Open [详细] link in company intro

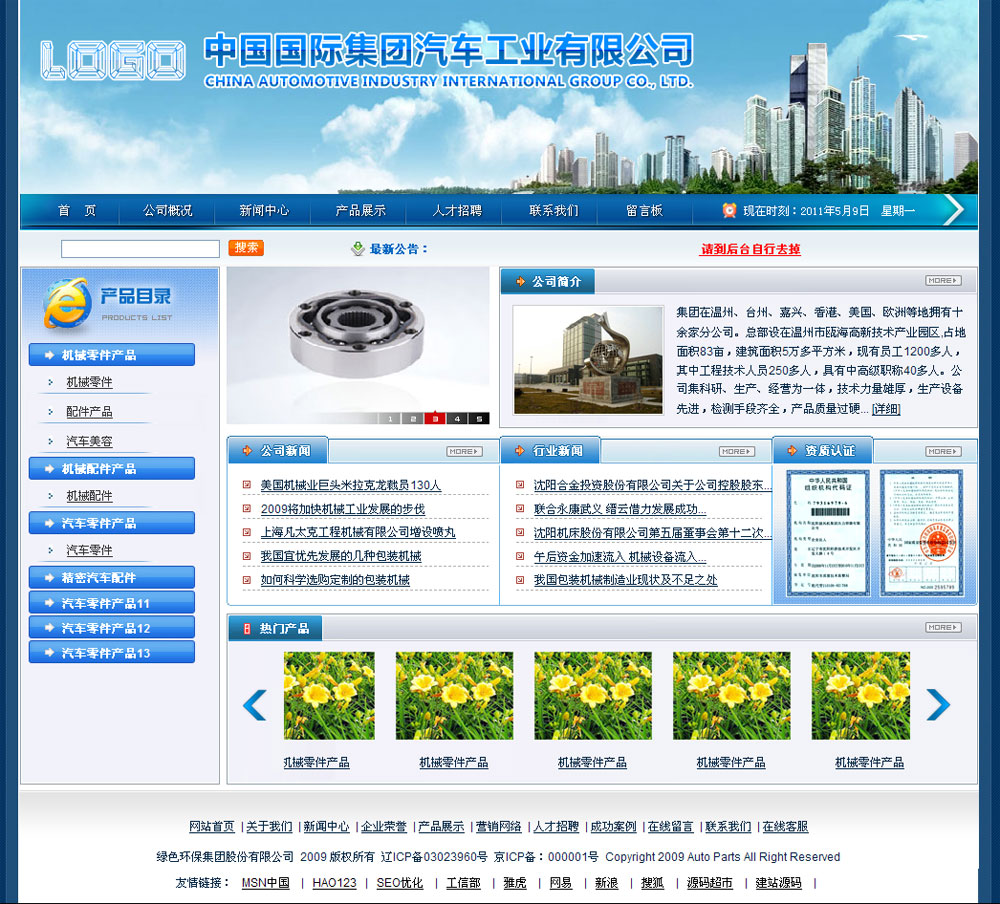point(886,409)
